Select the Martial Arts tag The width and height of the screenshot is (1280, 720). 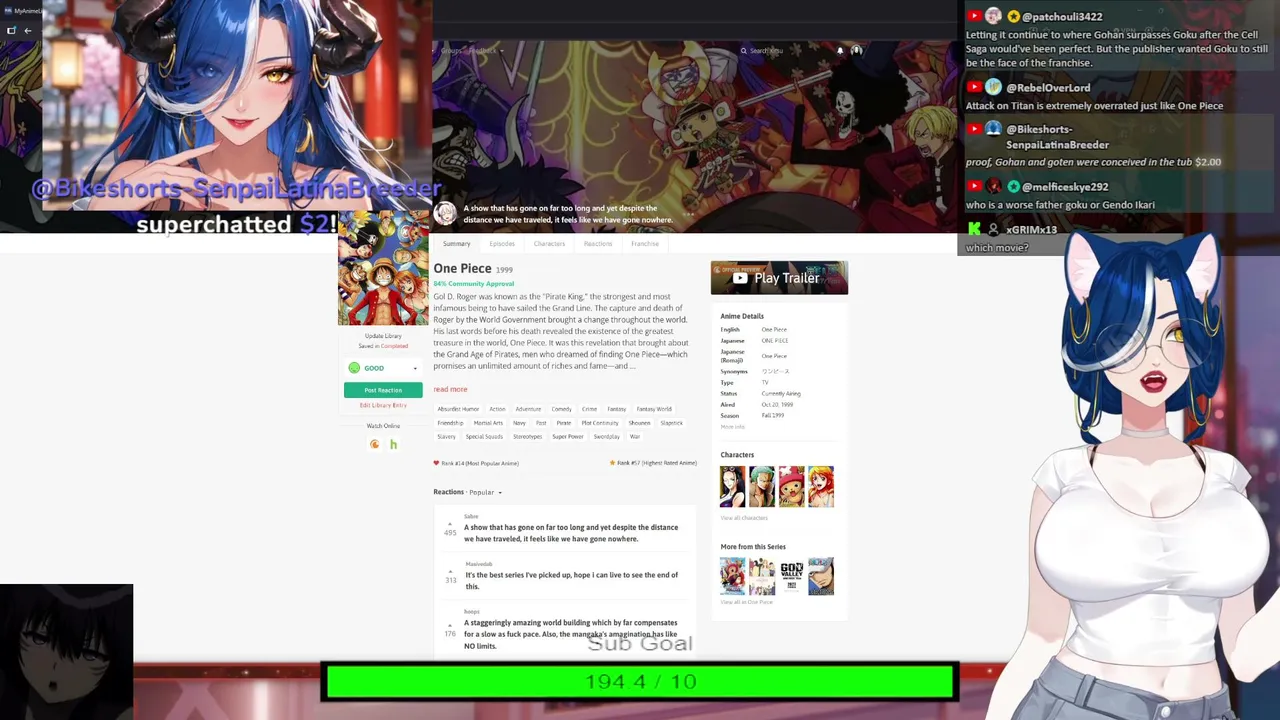pyautogui.click(x=488, y=423)
